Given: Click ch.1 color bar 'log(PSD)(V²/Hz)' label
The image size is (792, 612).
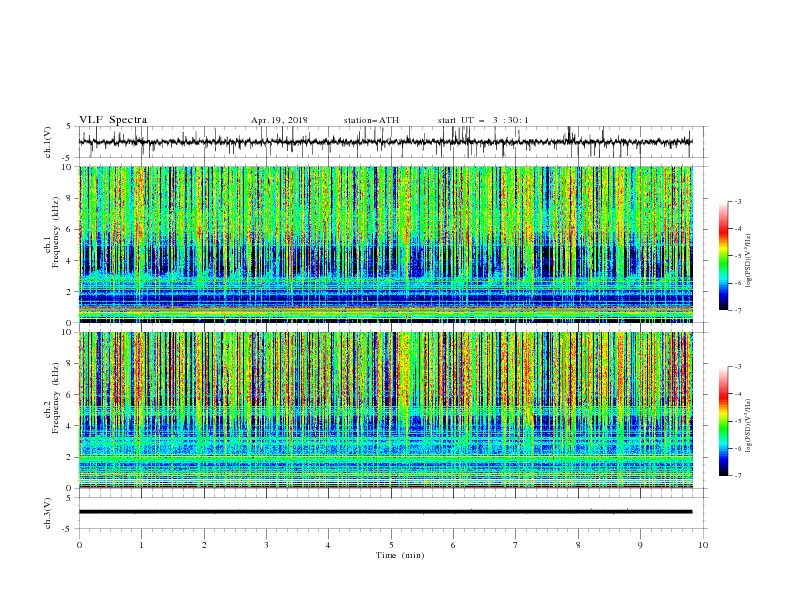Looking at the screenshot, I should pos(748,261).
